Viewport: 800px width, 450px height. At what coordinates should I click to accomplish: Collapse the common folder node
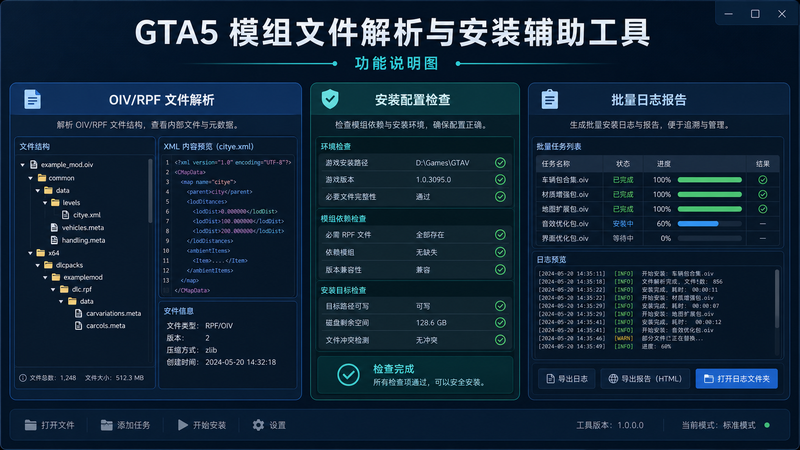(31, 178)
